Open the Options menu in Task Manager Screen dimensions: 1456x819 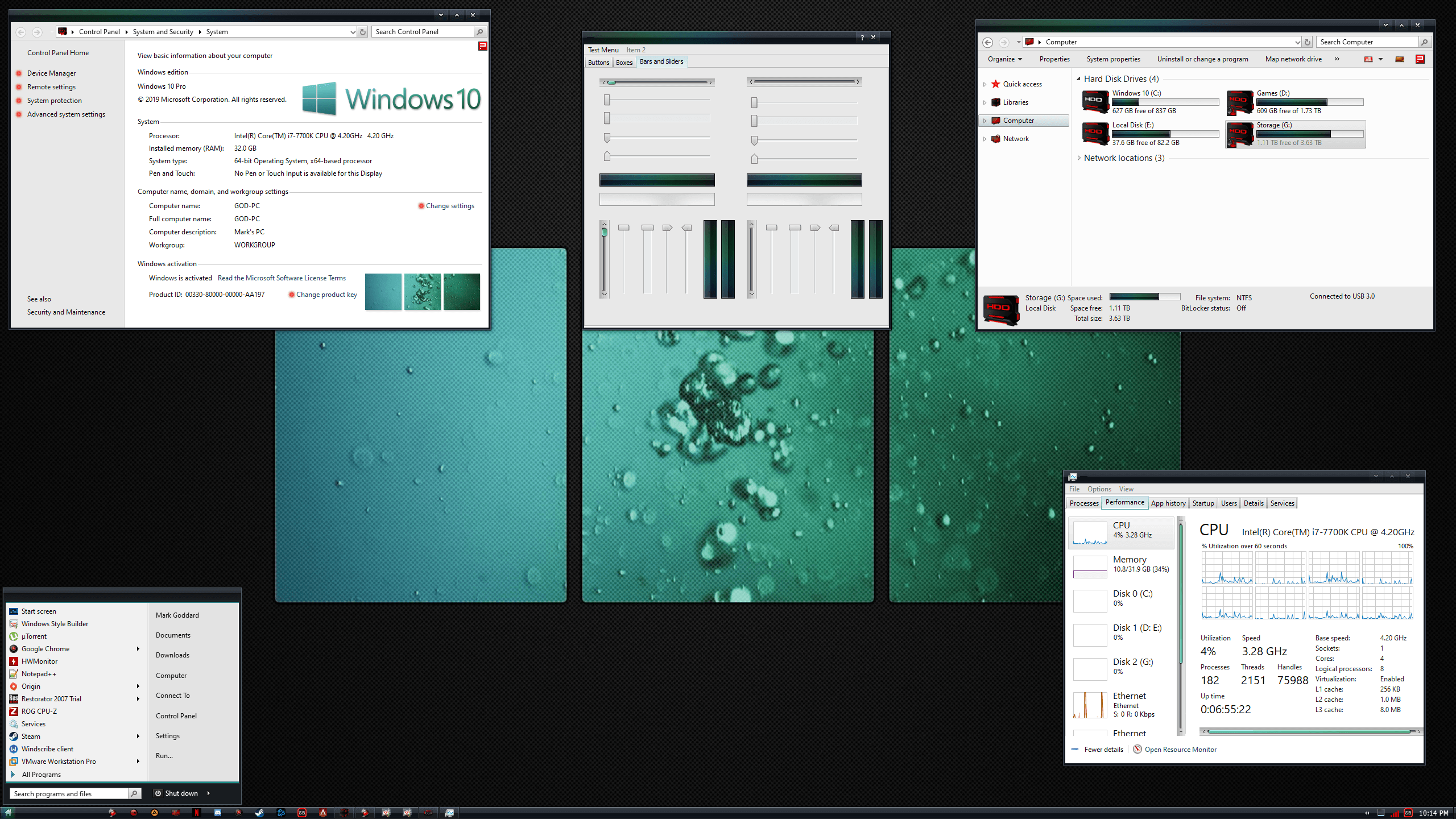point(1099,489)
